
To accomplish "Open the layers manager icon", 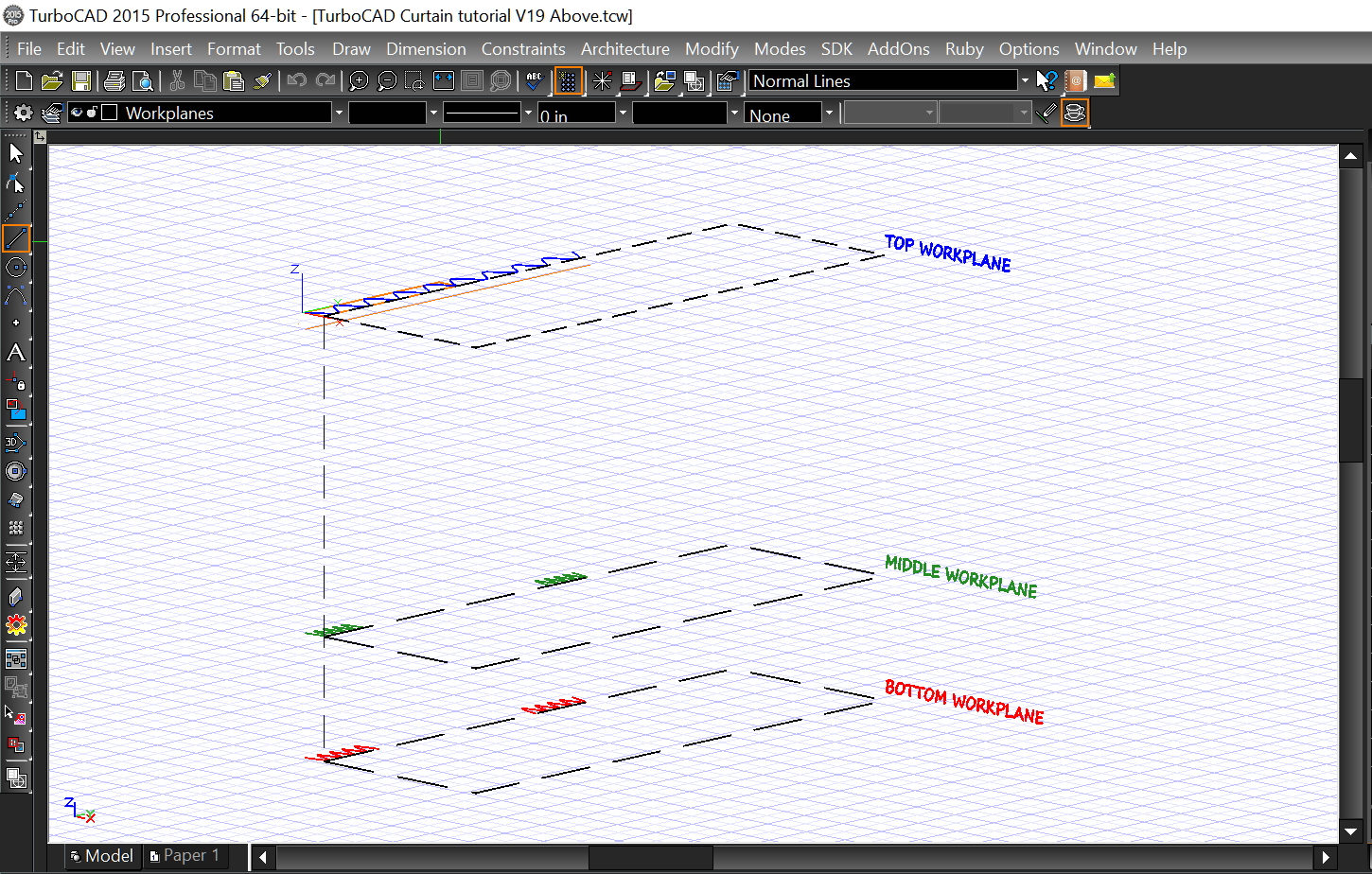I will pyautogui.click(x=52, y=114).
